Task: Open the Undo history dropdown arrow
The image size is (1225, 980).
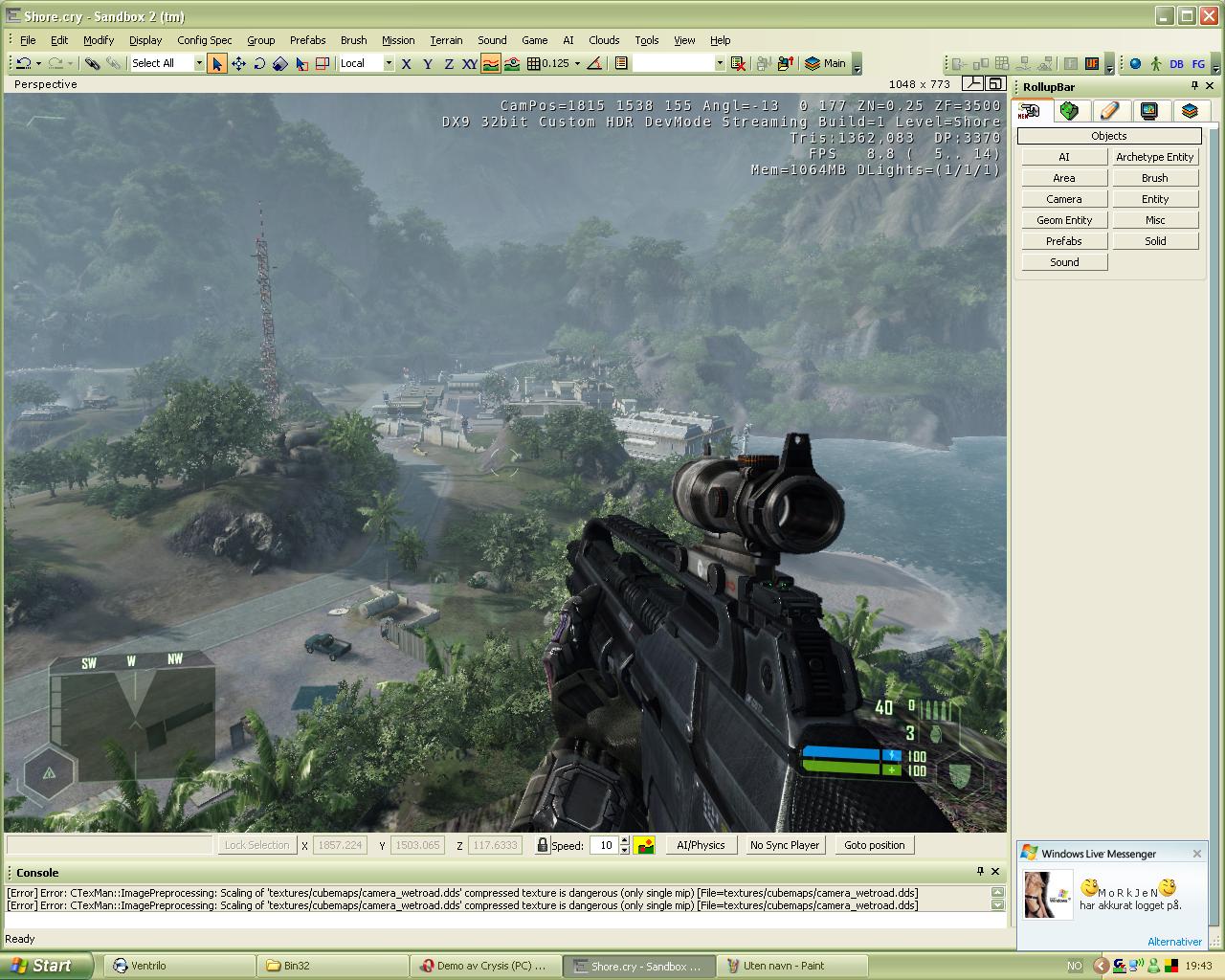Action: (37, 63)
